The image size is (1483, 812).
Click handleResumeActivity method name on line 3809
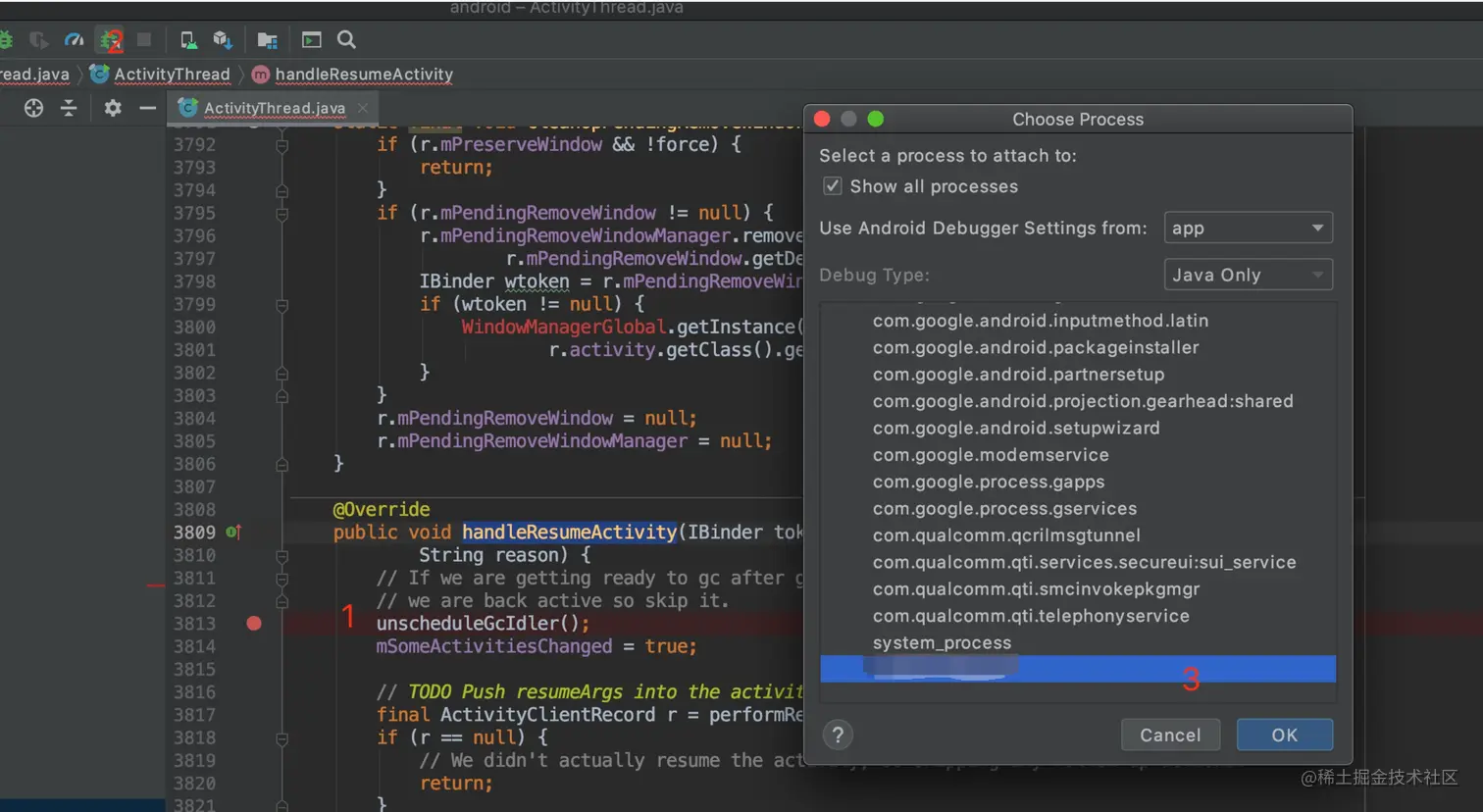[569, 533]
